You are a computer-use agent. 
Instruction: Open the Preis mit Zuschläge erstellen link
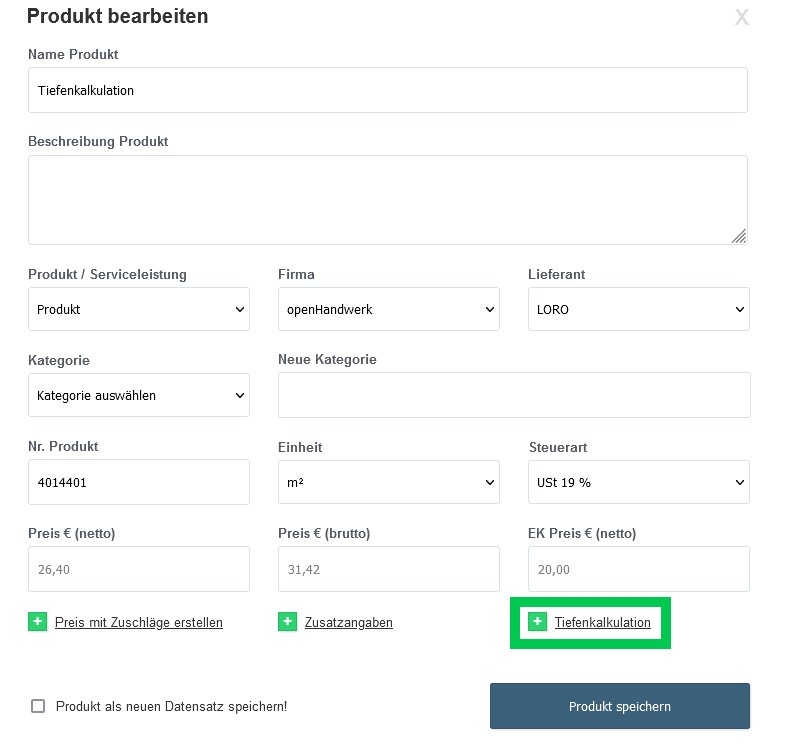139,622
